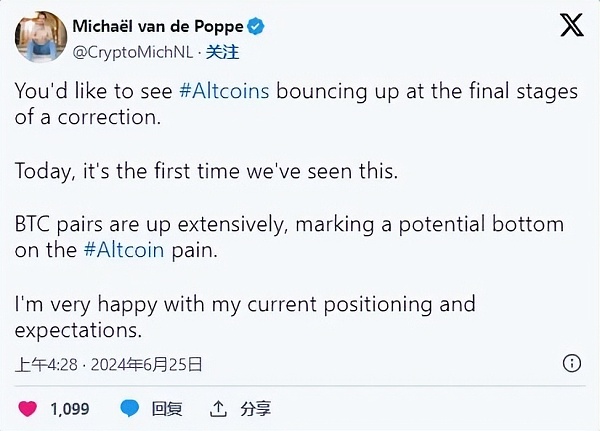The height and width of the screenshot is (431, 600).
Task: Like the tweet with the heart icon
Action: (x=28, y=408)
